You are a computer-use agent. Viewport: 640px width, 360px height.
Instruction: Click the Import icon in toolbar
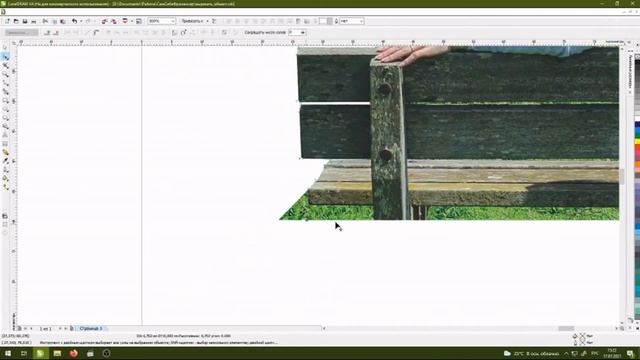pyautogui.click(x=104, y=21)
